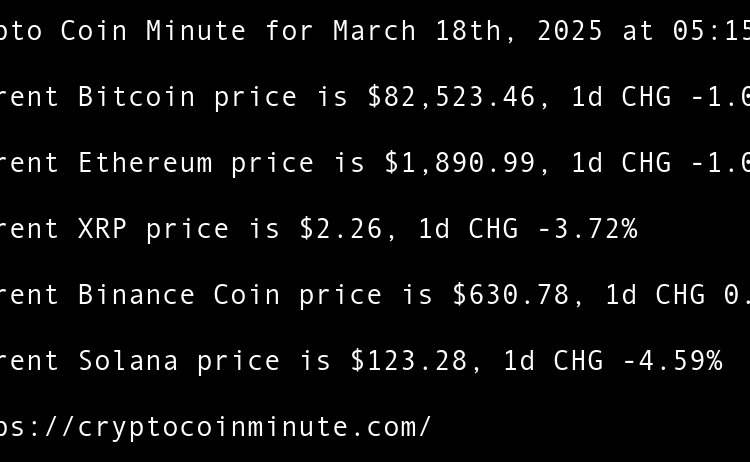Screen dimensions: 750x462
Task: Select the XRP price $2.26
Action: (x=340, y=229)
